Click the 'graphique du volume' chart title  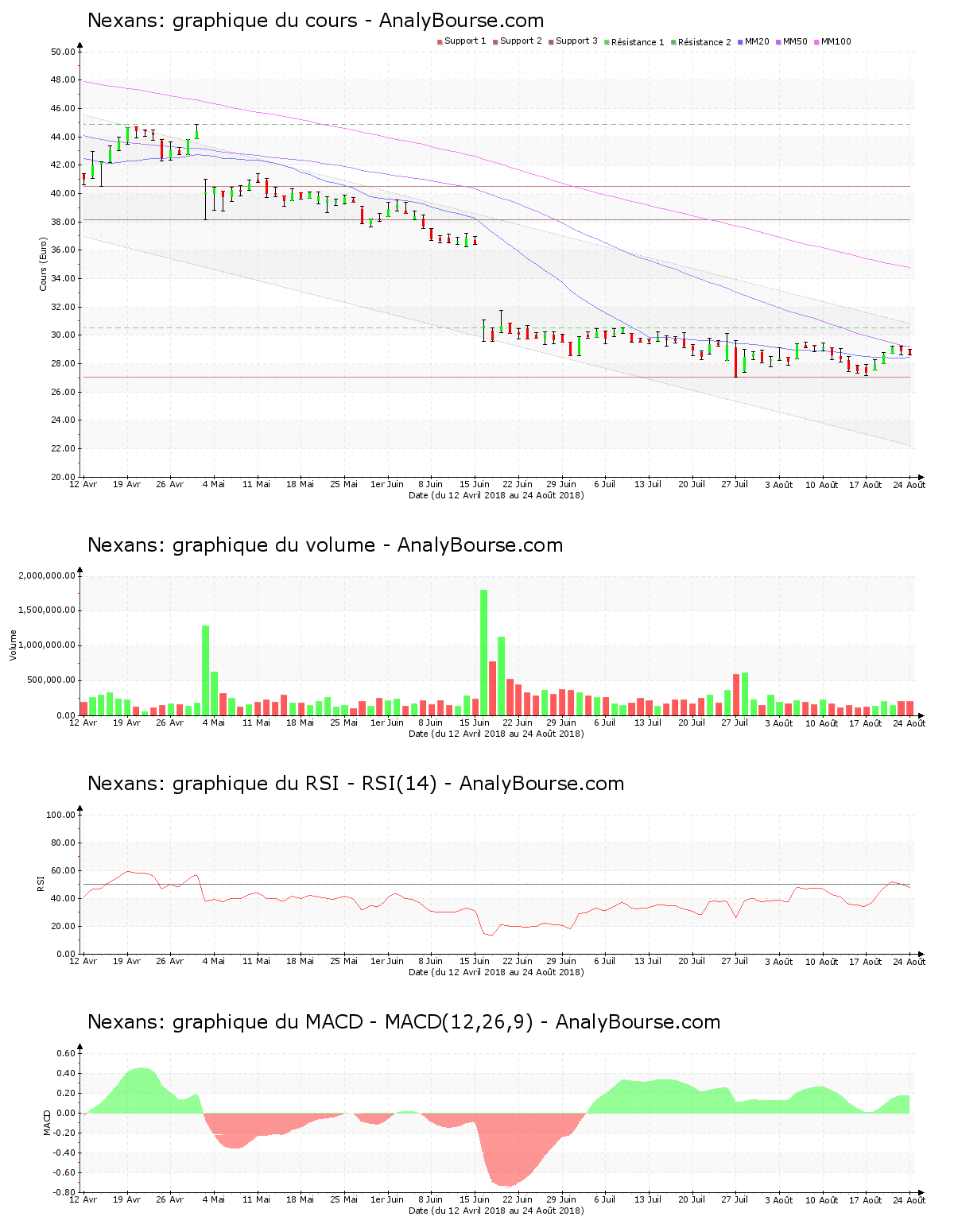(325, 545)
